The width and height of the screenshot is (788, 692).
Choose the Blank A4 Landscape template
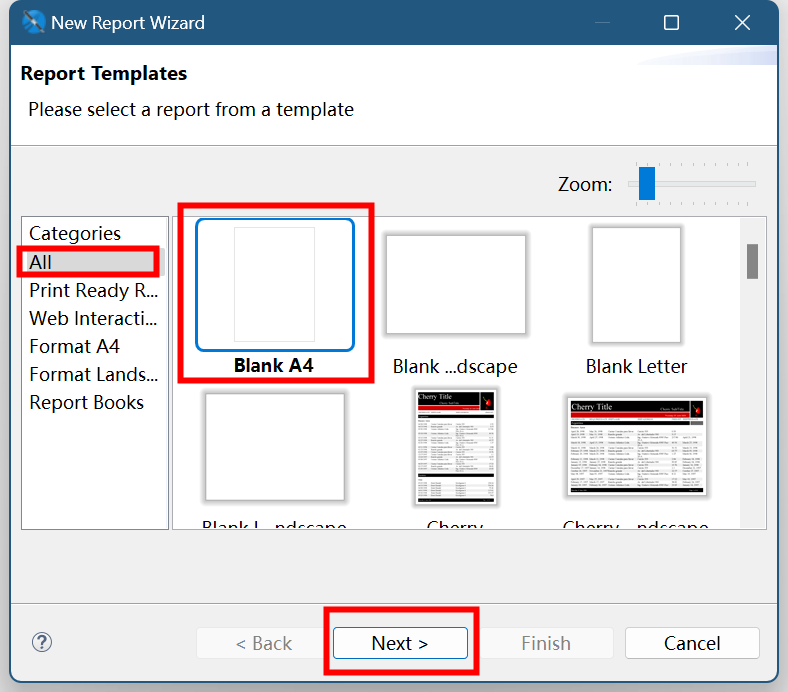[455, 285]
